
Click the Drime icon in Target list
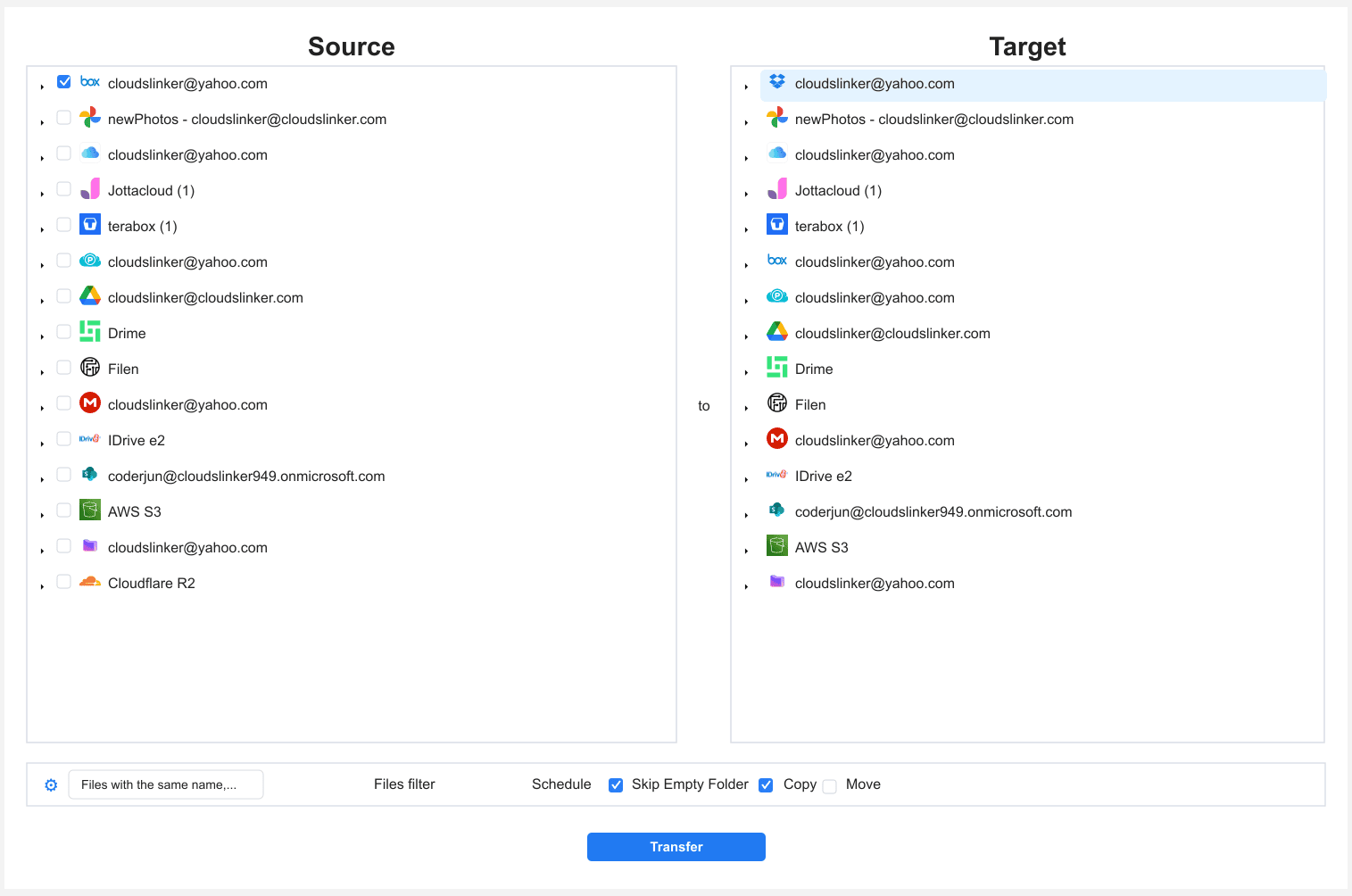[x=777, y=367]
